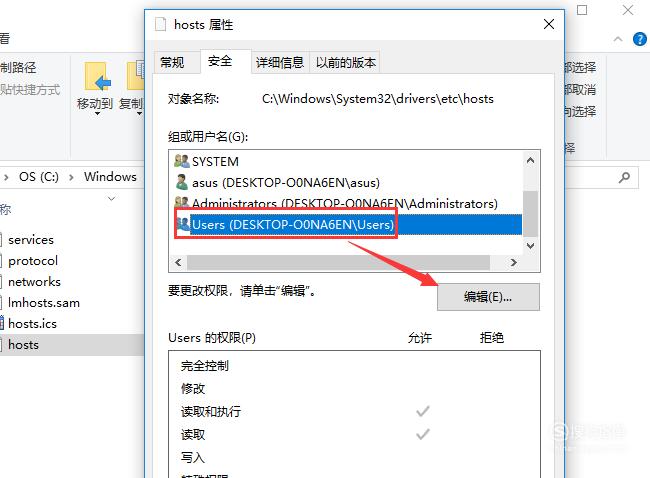Click the user list scroll-up arrow

click(530, 160)
